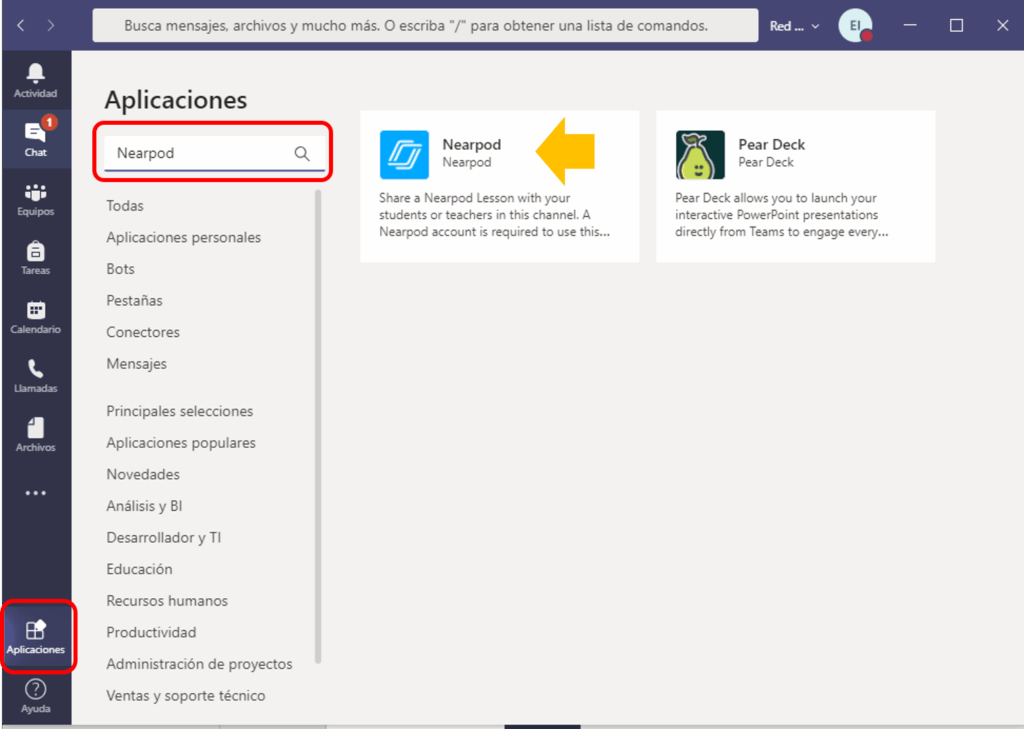The image size is (1024, 729).
Task: Select the Bots category
Action: point(120,269)
